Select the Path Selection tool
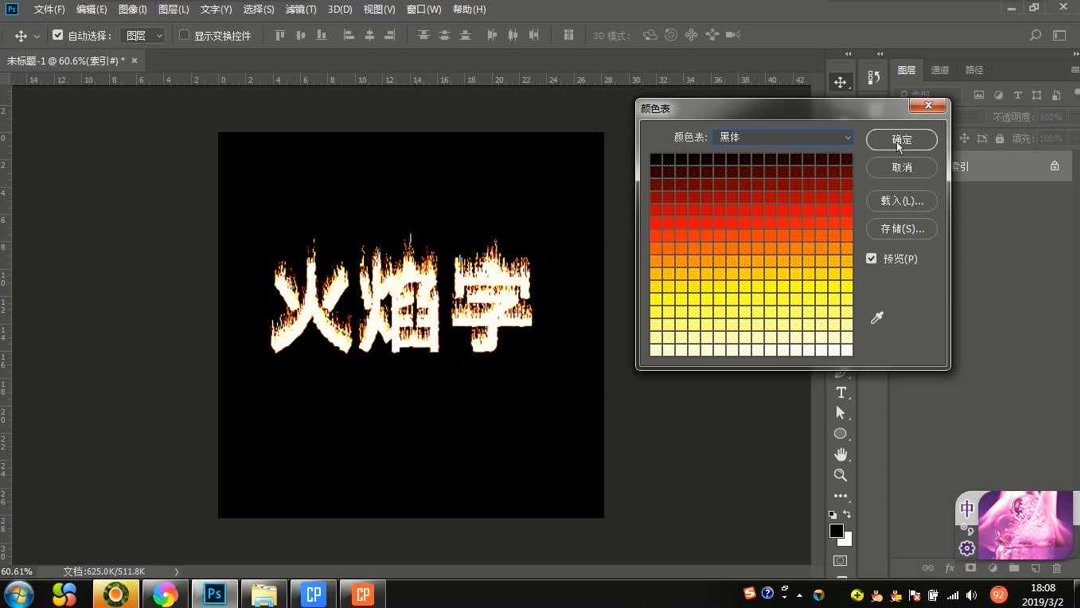 (x=840, y=412)
